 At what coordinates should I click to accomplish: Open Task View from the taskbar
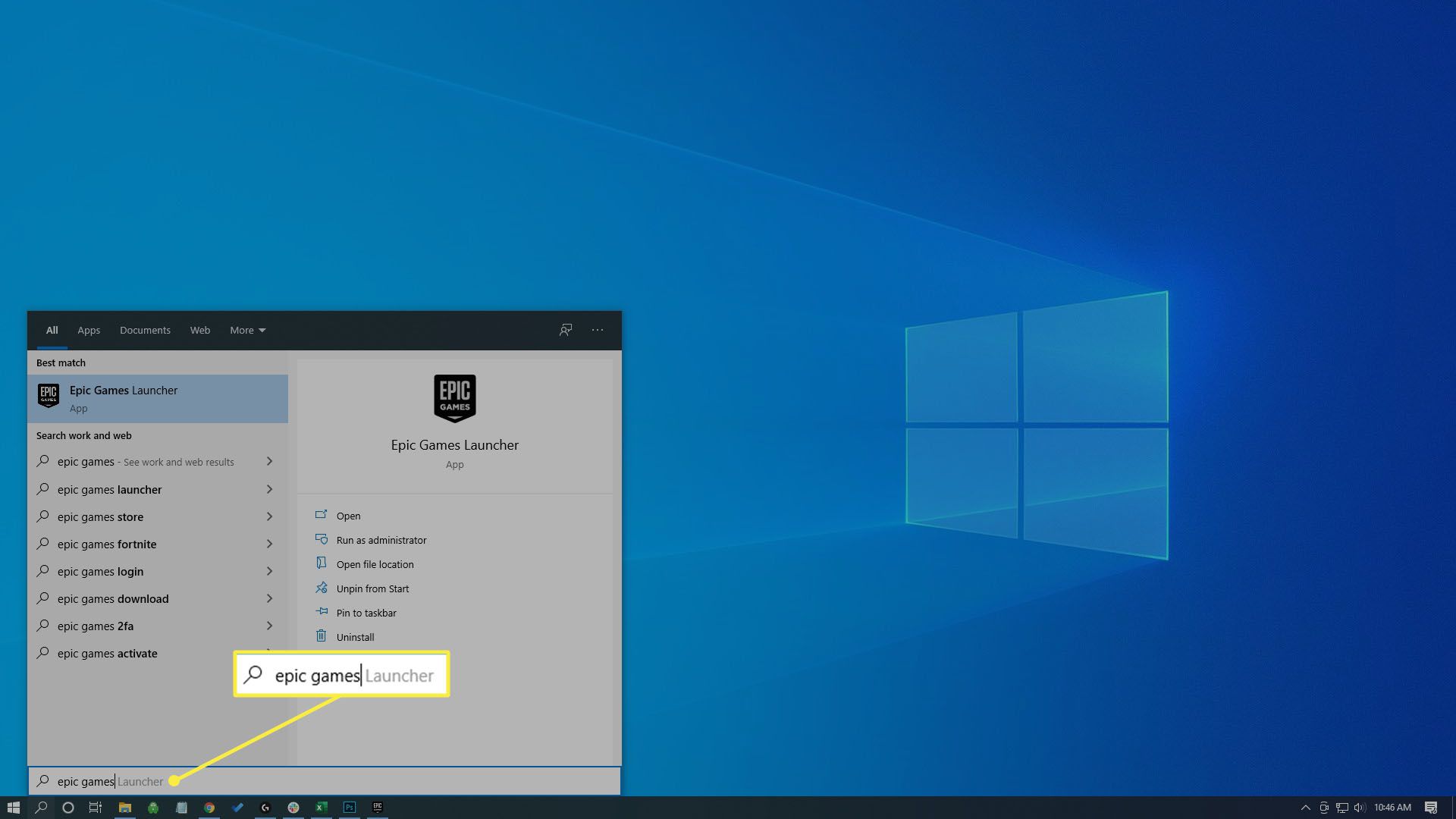96,808
